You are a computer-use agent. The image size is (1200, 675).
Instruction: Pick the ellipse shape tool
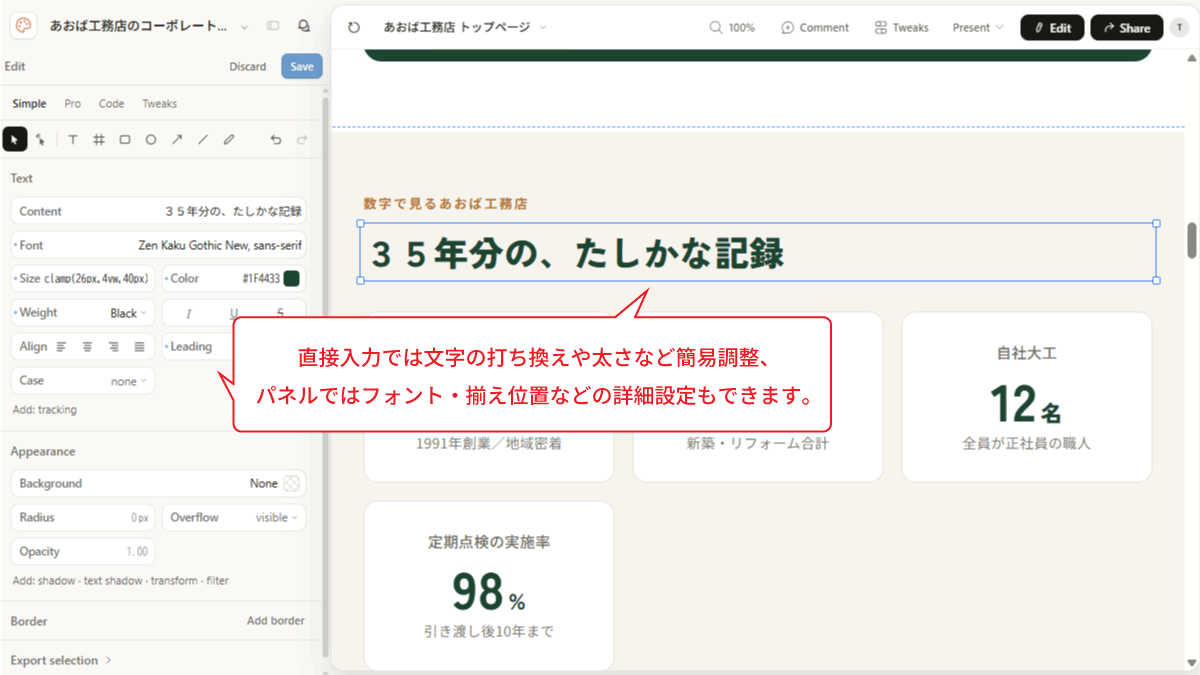pos(151,140)
